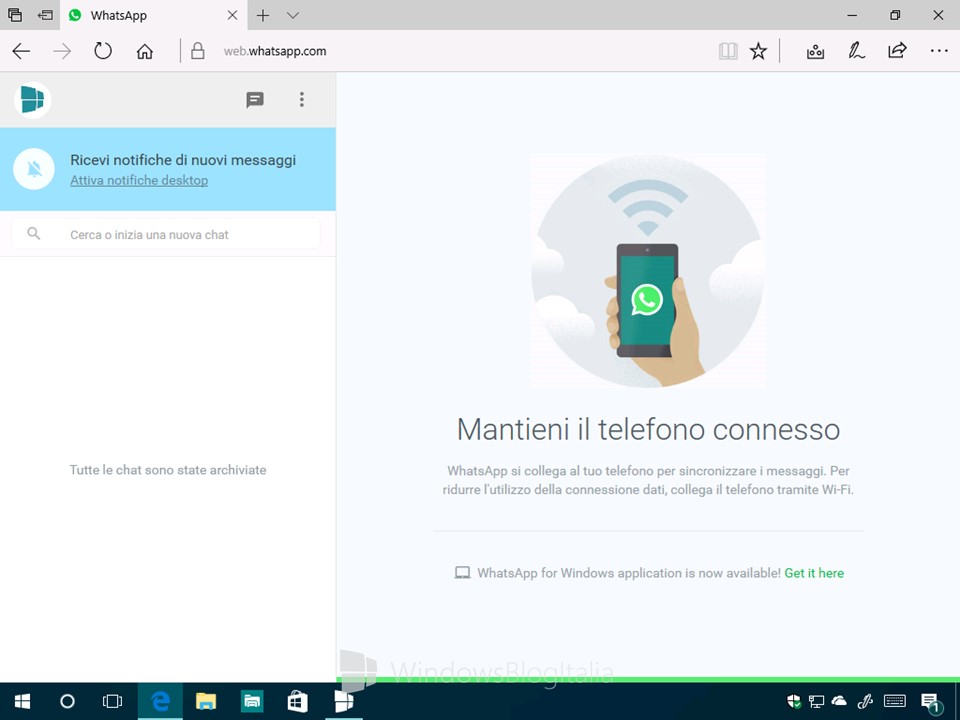
Task: Click Edge icon on taskbar
Action: click(x=160, y=701)
